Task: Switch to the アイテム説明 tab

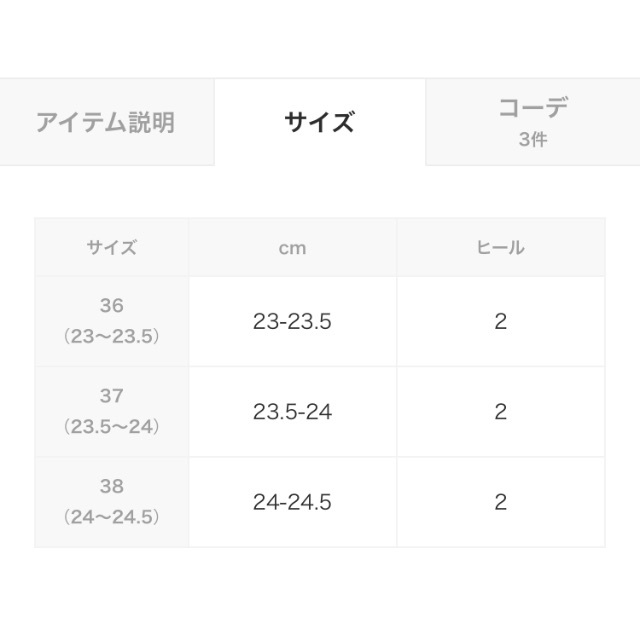Action: 107,122
